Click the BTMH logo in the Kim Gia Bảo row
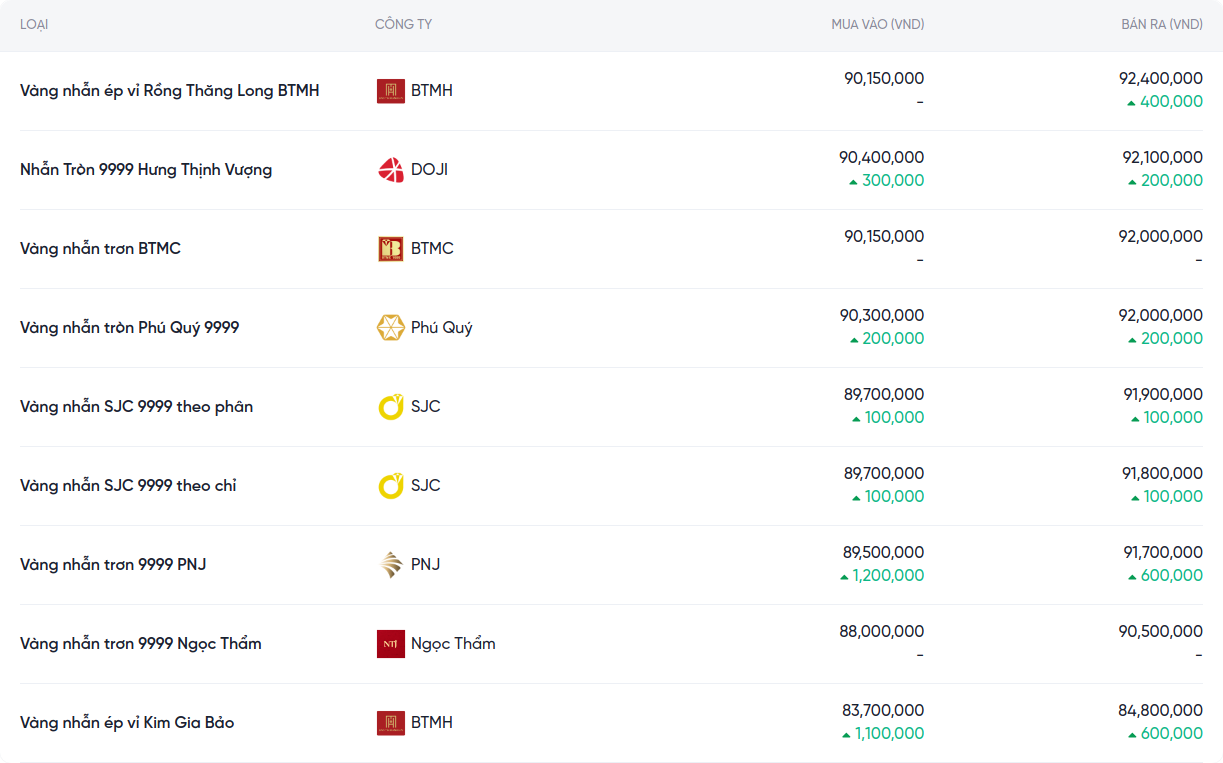 coord(390,723)
